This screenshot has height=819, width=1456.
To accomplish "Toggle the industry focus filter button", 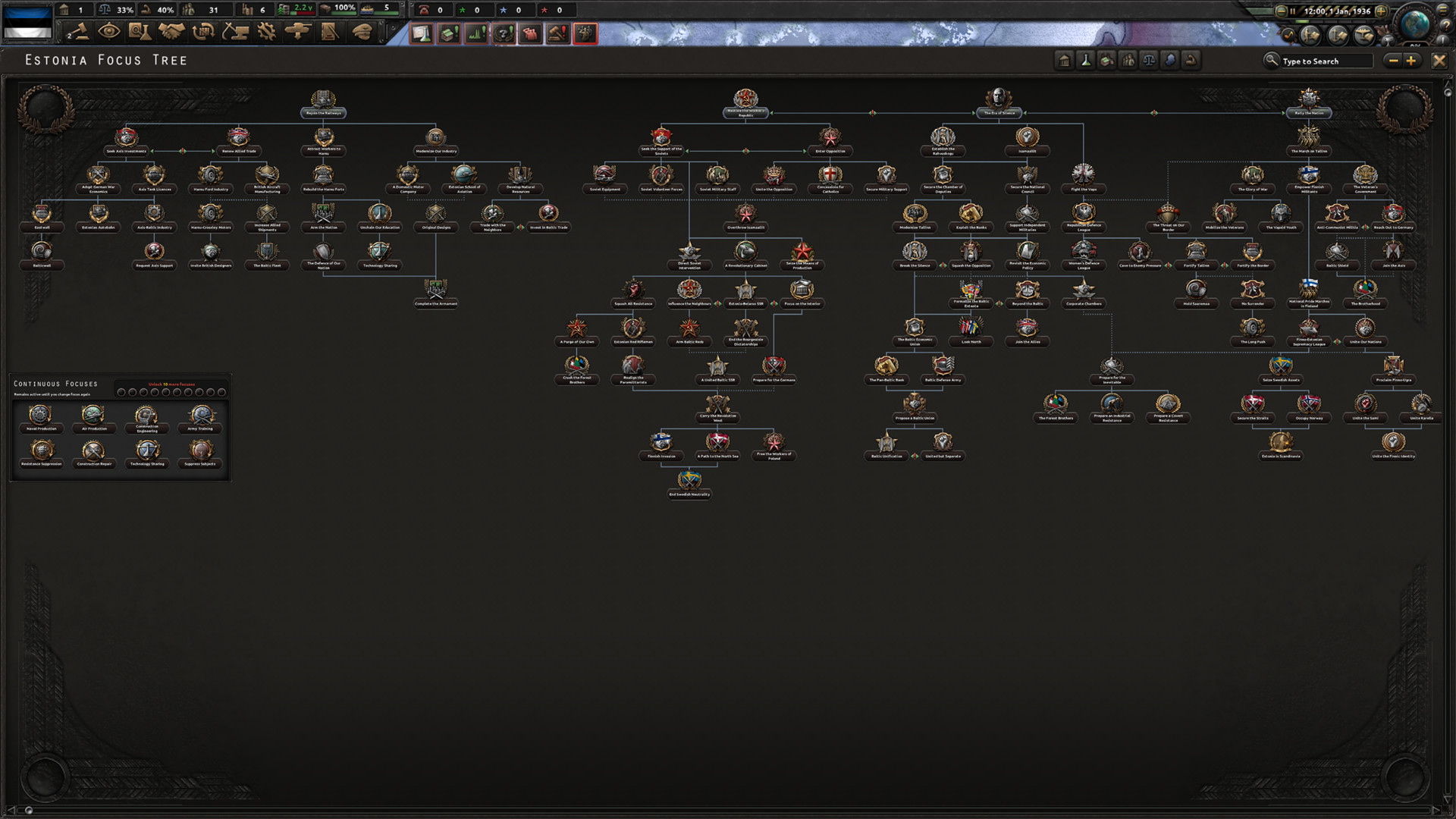I will 1108,61.
